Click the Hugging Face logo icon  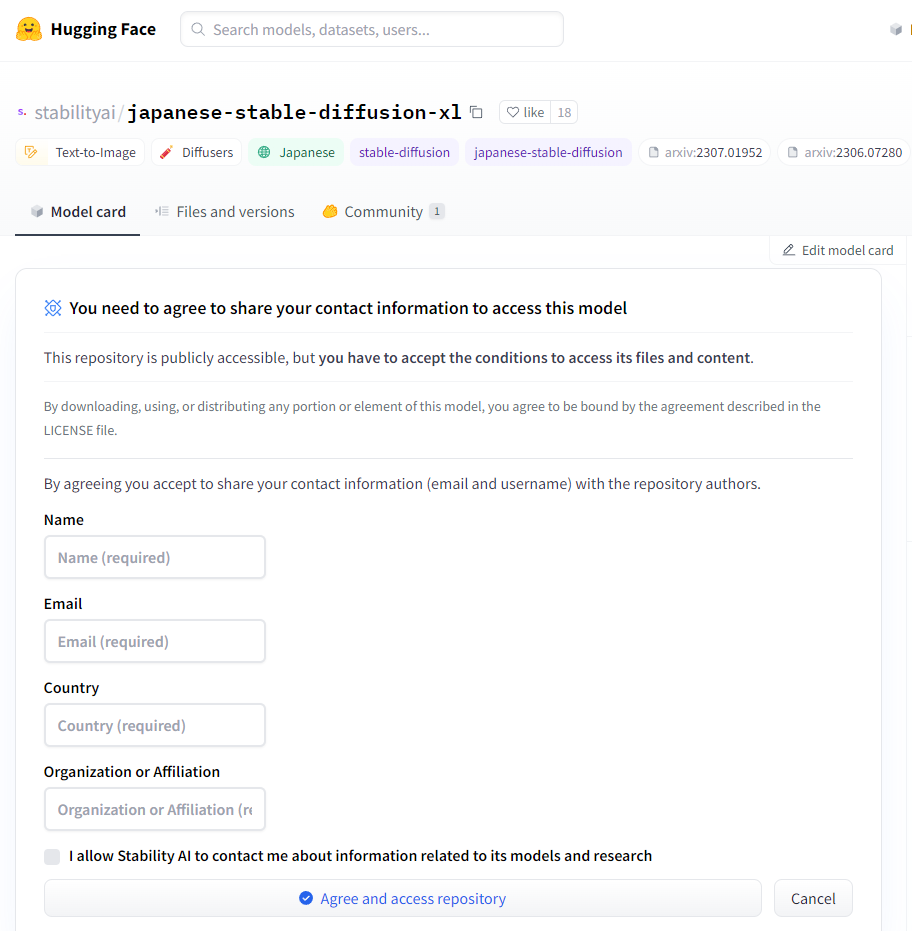click(29, 29)
